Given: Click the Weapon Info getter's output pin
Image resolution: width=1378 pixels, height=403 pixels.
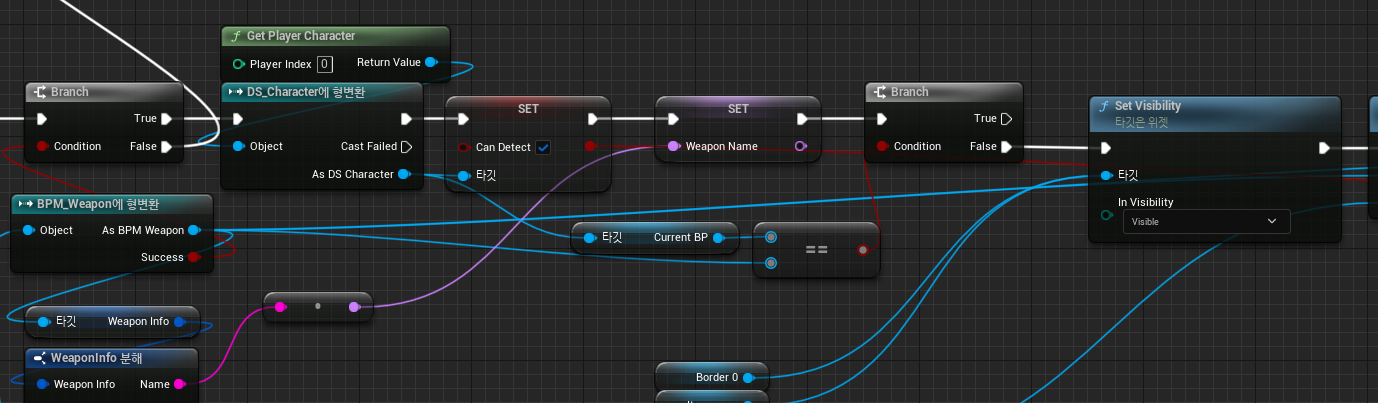Looking at the screenshot, I should (180, 322).
